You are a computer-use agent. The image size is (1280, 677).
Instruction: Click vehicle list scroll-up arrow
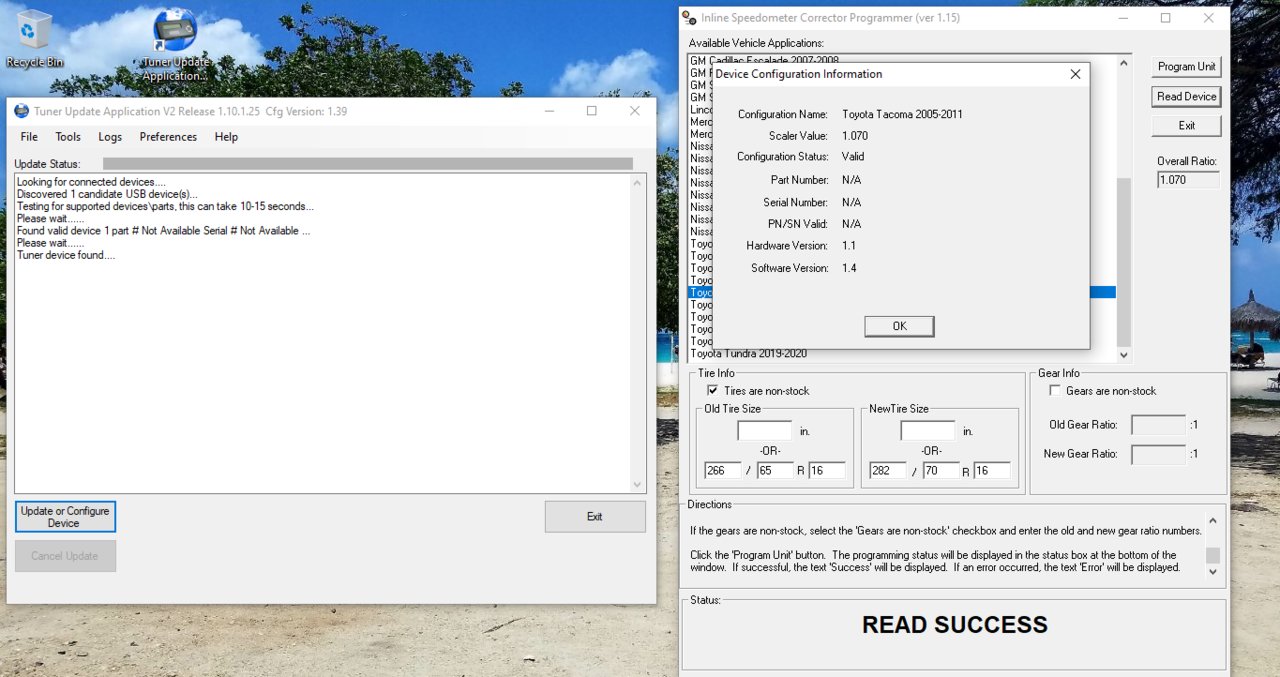pos(1123,64)
